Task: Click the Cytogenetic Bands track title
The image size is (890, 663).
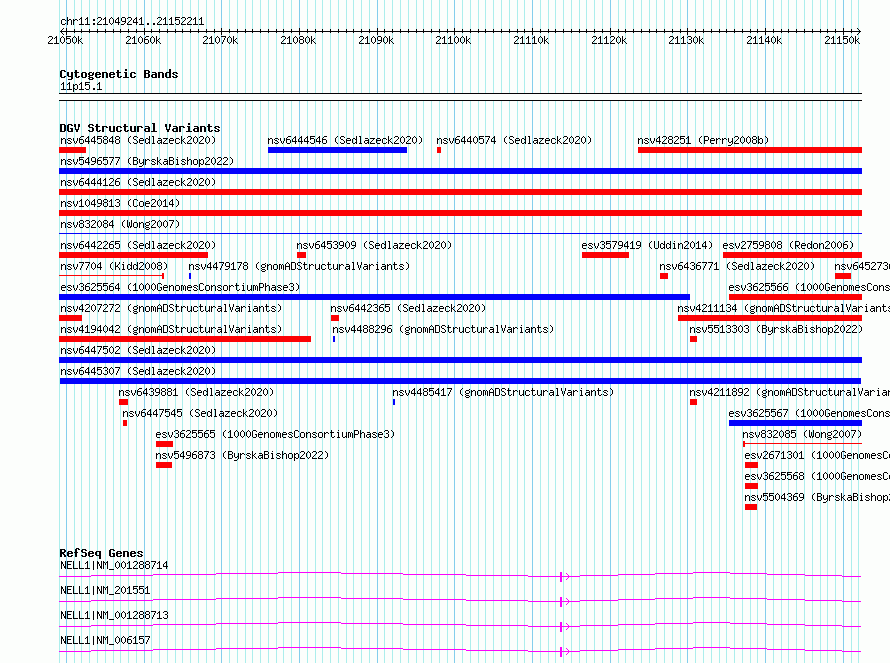Action: 119,74
